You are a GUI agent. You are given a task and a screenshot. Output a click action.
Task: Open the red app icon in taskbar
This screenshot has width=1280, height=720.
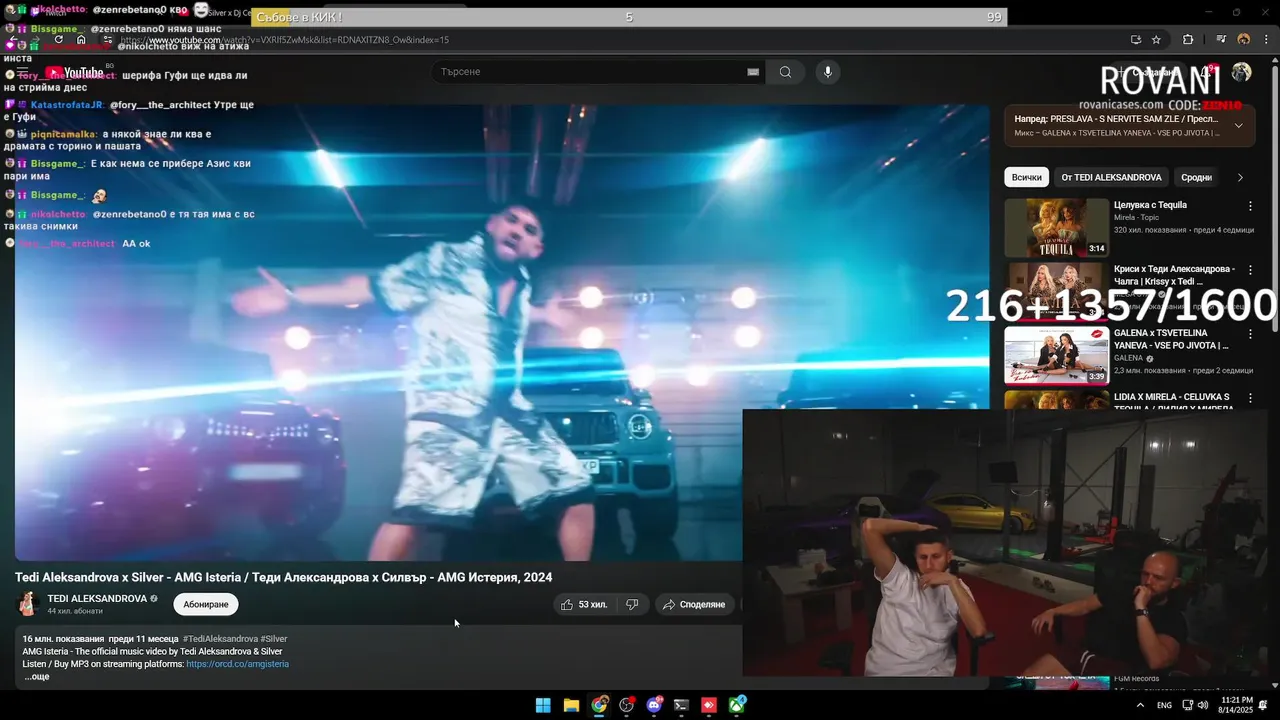click(709, 705)
